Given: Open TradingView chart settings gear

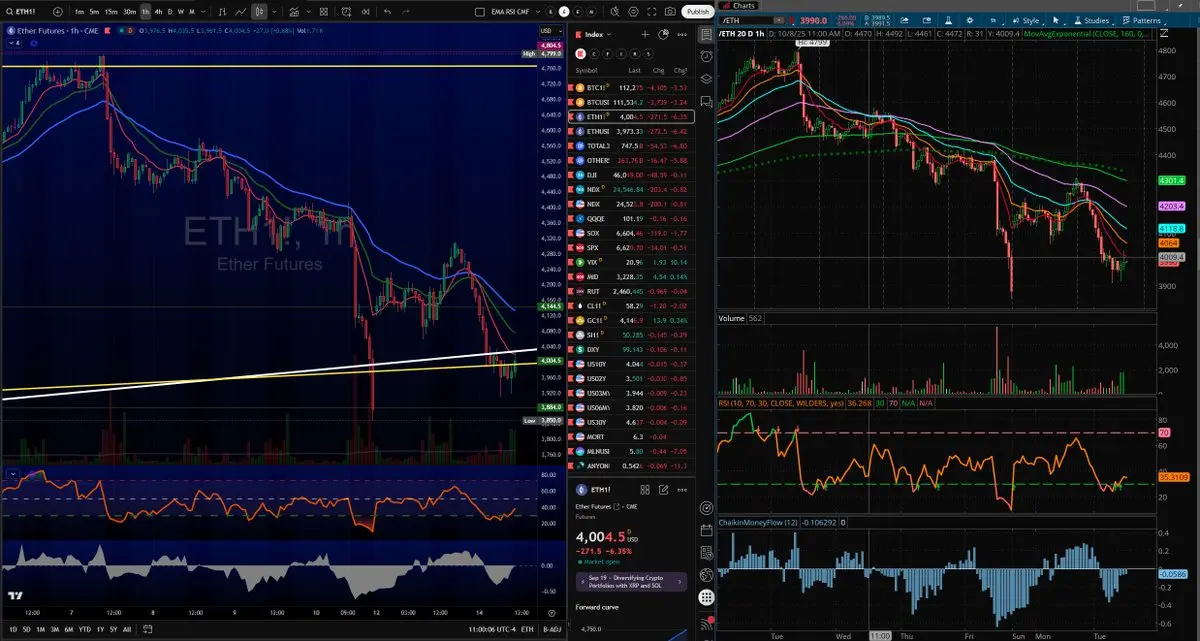Looking at the screenshot, I should point(633,12).
